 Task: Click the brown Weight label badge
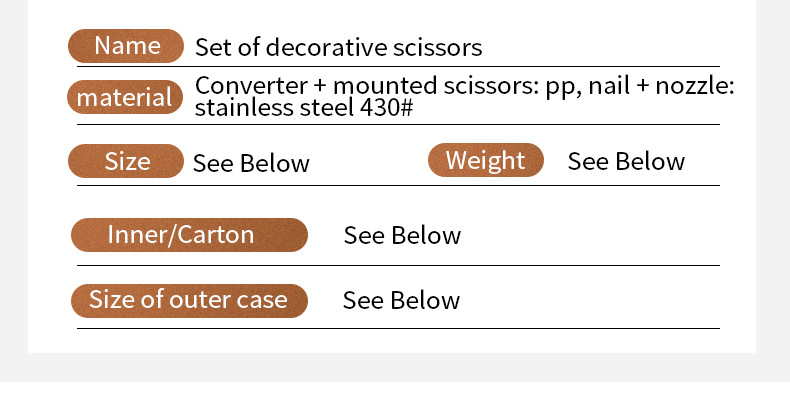click(x=485, y=160)
